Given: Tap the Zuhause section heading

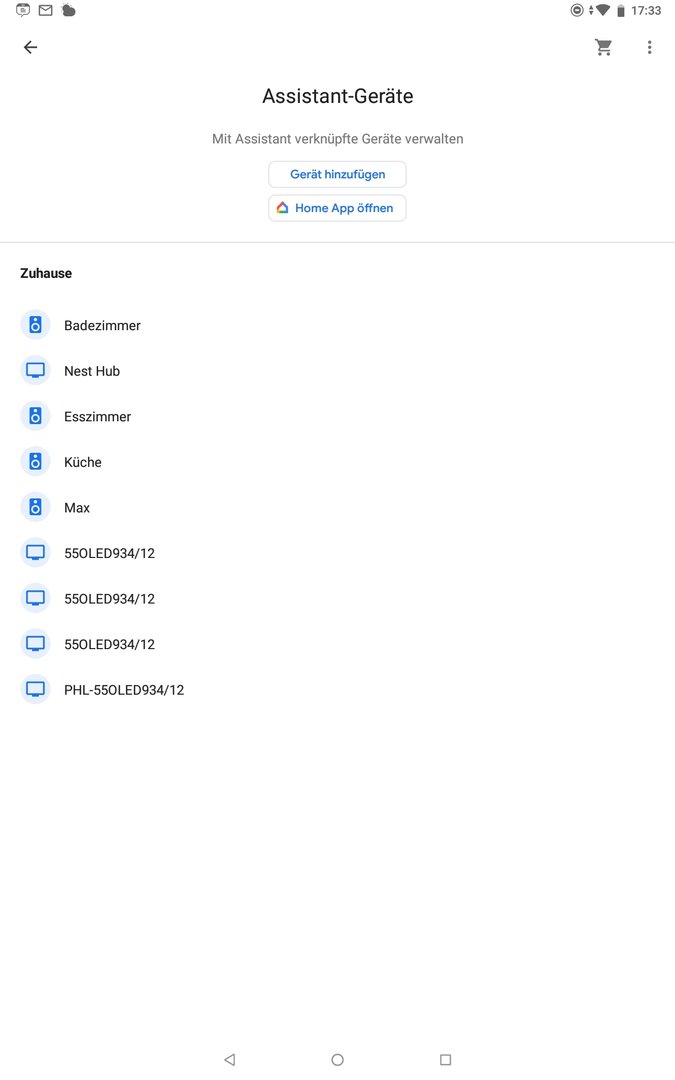Looking at the screenshot, I should click(x=46, y=273).
